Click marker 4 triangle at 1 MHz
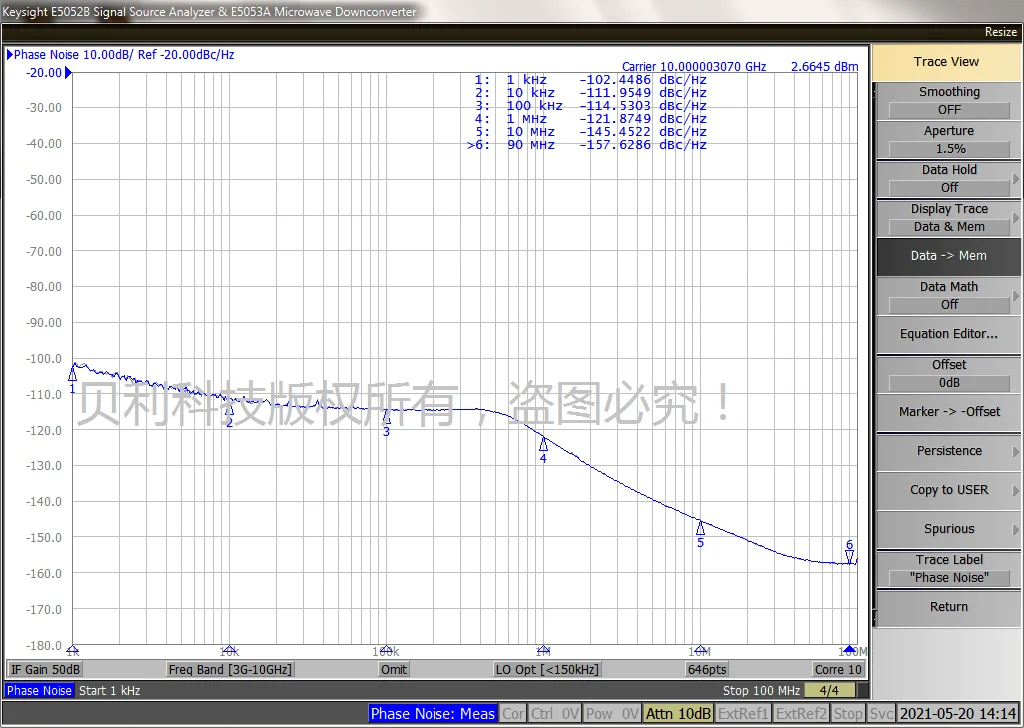 pyautogui.click(x=544, y=444)
